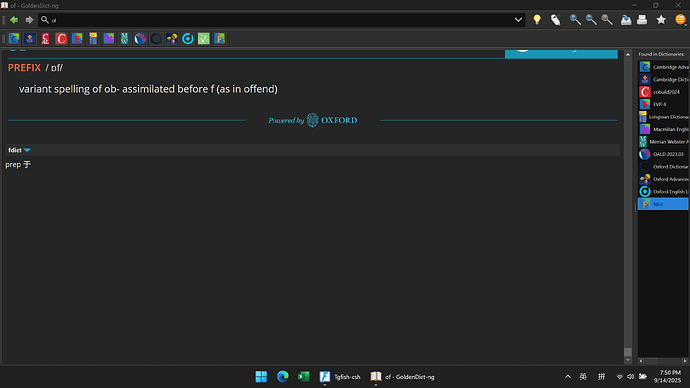This screenshot has width=690, height=388.
Task: Open Excel from the taskbar
Action: tap(304, 377)
